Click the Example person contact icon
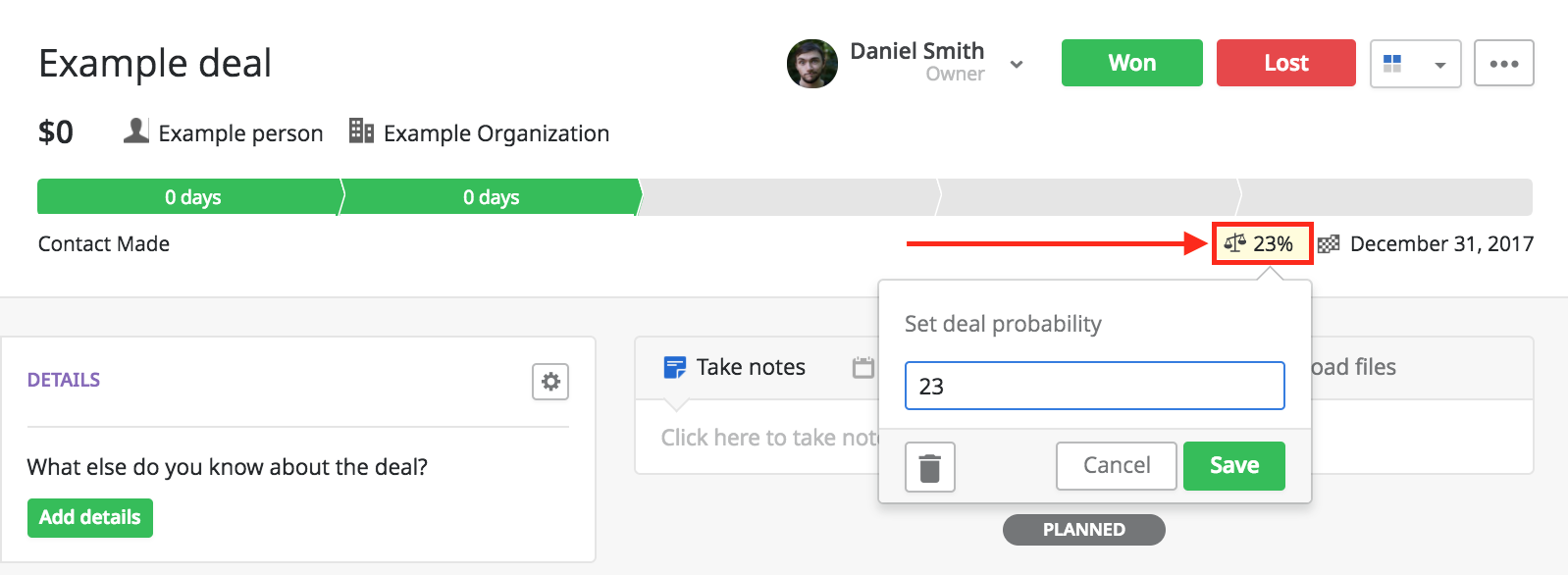This screenshot has width=1568, height=575. pos(136,131)
